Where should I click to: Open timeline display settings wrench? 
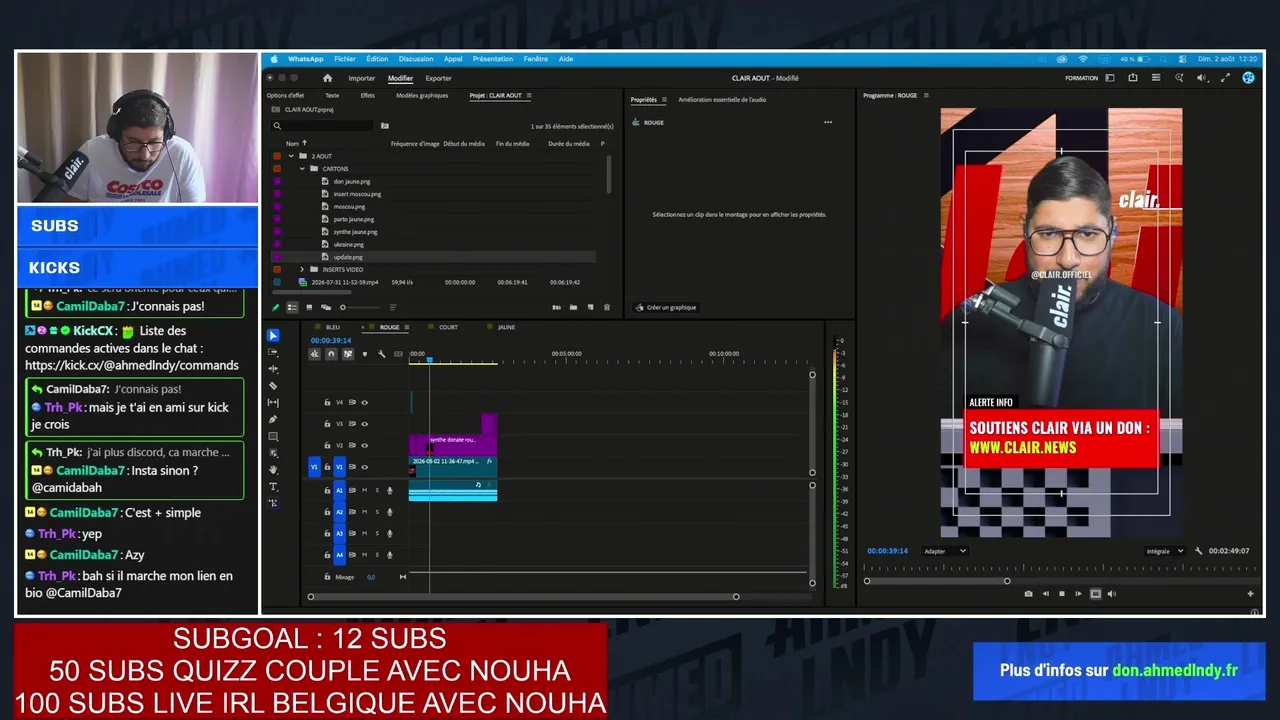click(x=381, y=354)
